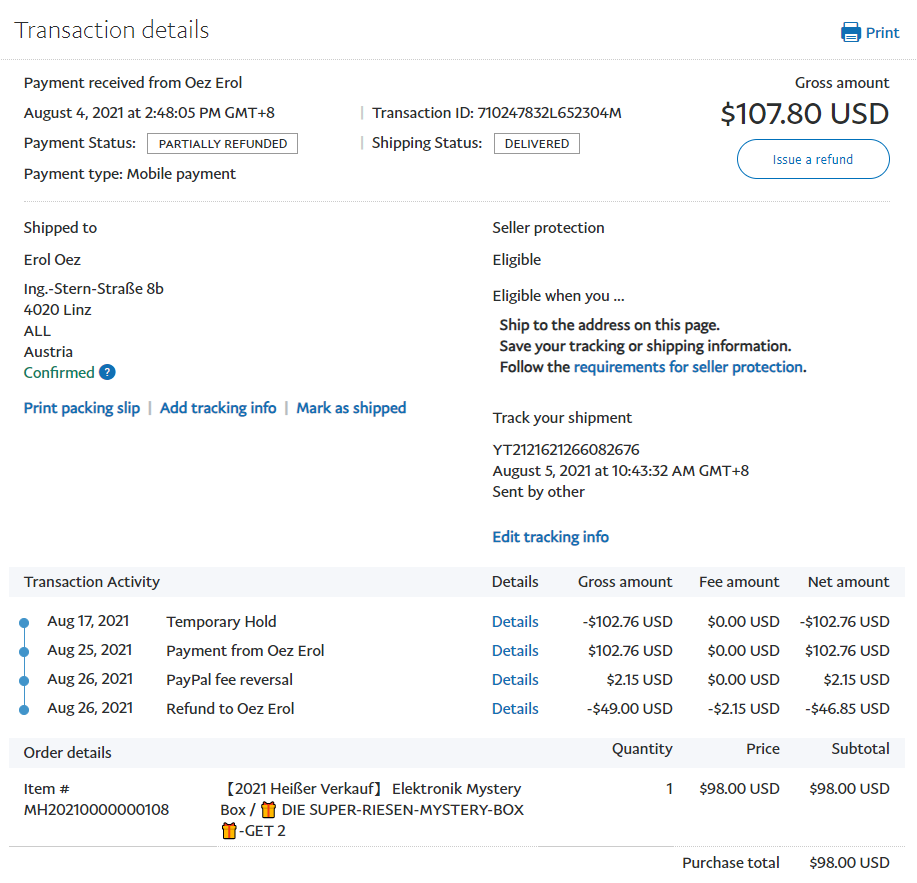Click the transaction ID text
The image size is (917, 883).
[497, 113]
